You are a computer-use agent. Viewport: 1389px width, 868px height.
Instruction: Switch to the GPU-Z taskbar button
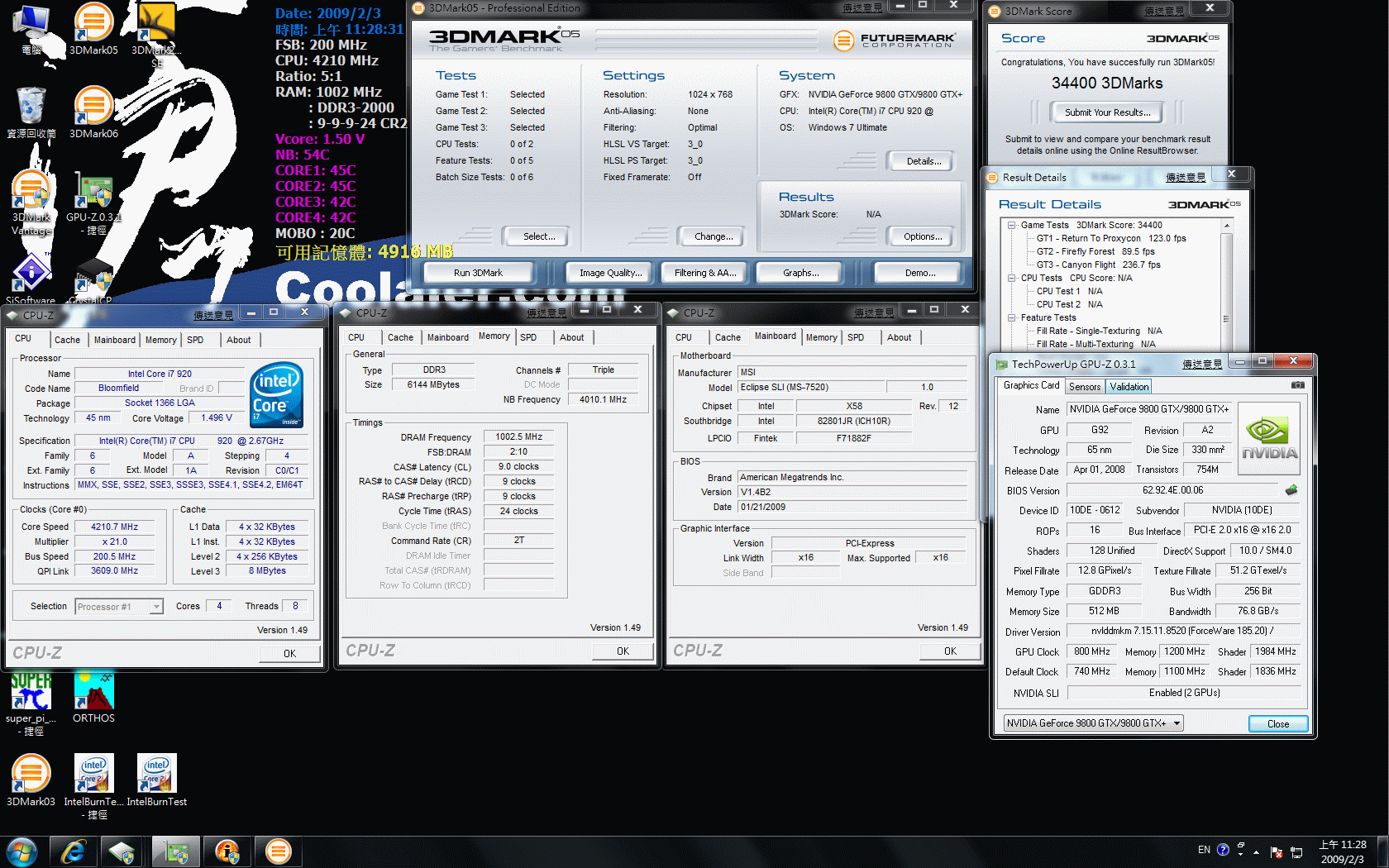click(x=175, y=851)
